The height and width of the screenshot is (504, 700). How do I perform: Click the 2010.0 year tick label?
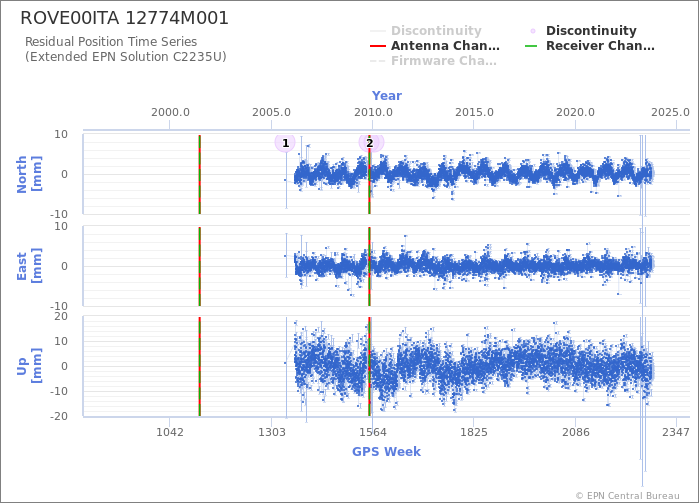373,112
